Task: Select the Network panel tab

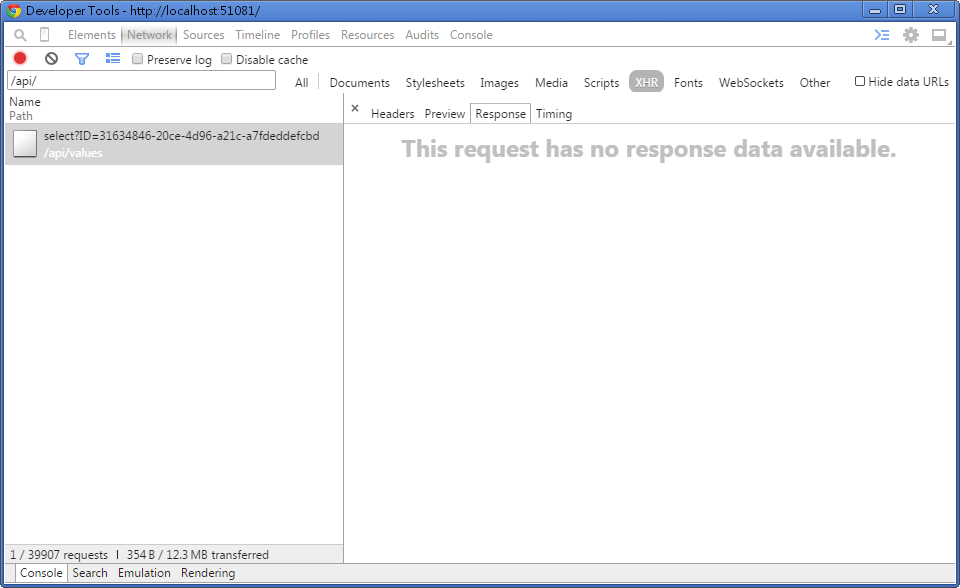Action: (149, 35)
